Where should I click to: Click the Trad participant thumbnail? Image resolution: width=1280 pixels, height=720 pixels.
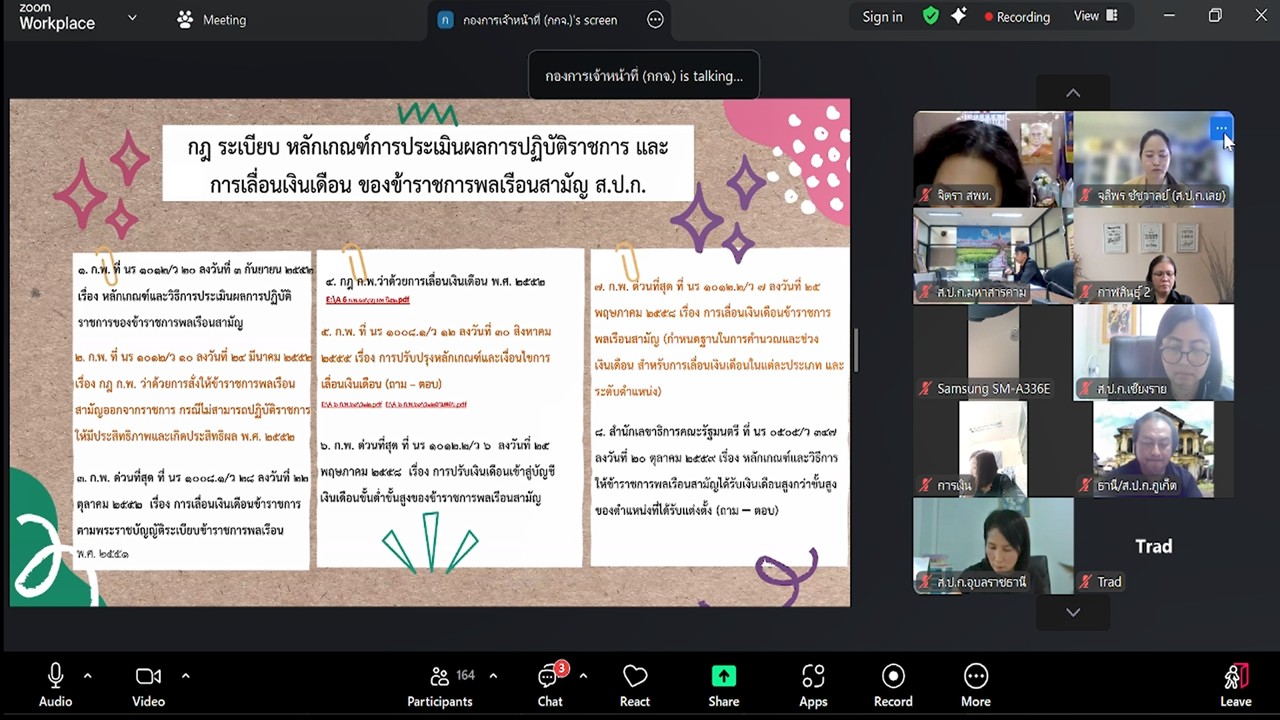[1154, 545]
